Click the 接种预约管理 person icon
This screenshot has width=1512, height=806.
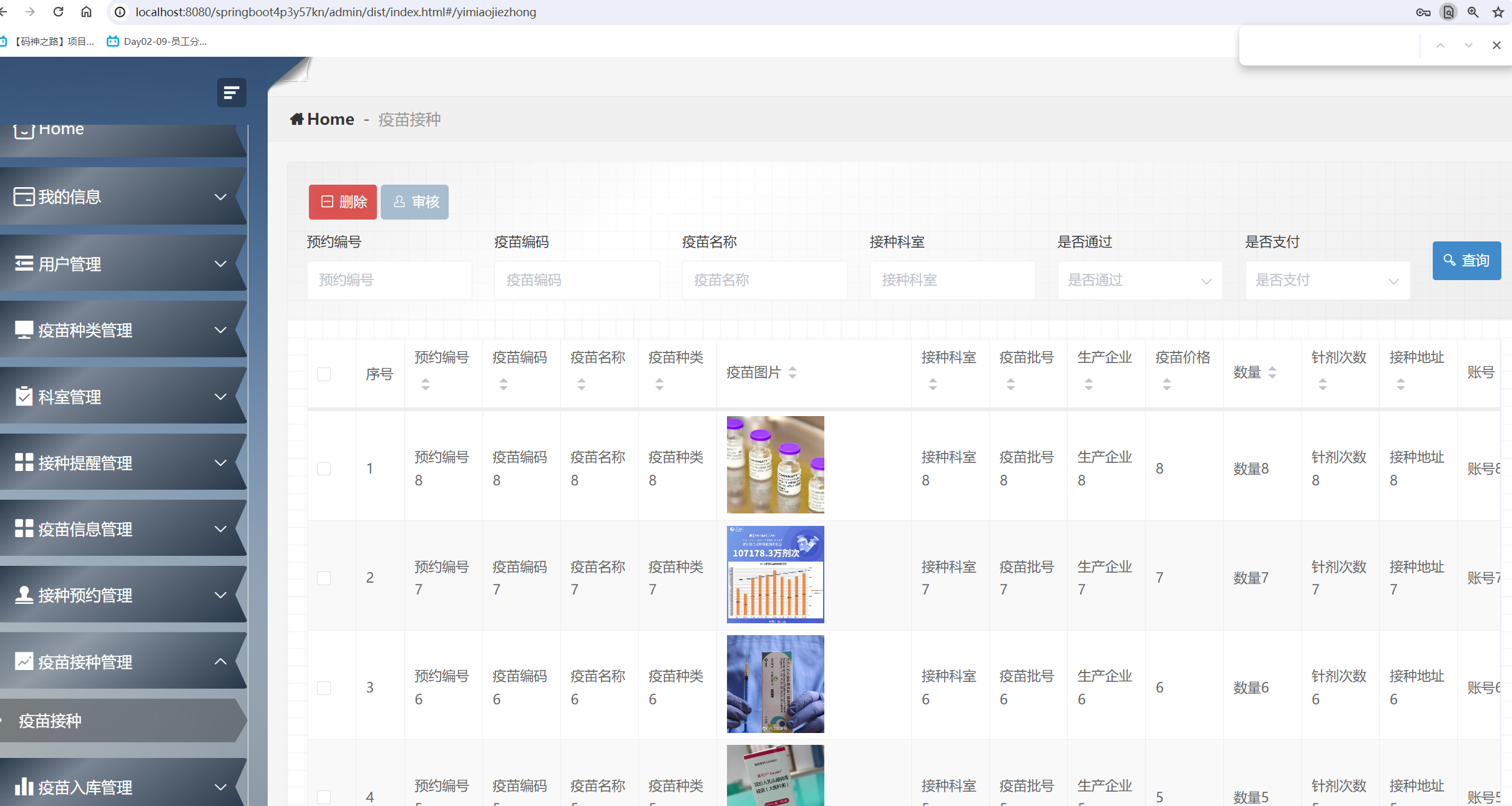click(24, 595)
